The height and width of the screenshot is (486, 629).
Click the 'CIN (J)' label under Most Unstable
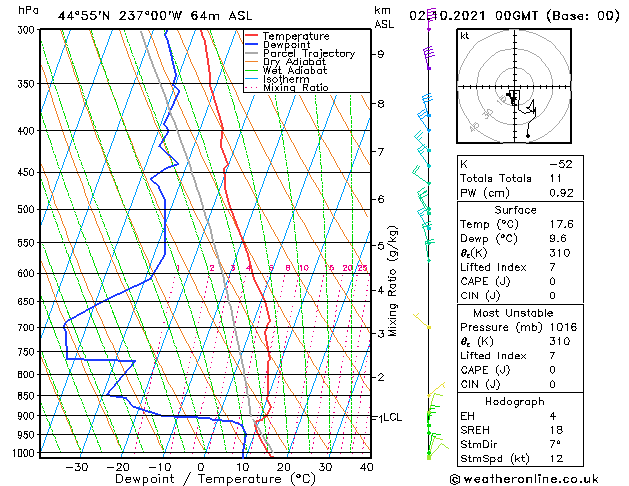point(480,385)
